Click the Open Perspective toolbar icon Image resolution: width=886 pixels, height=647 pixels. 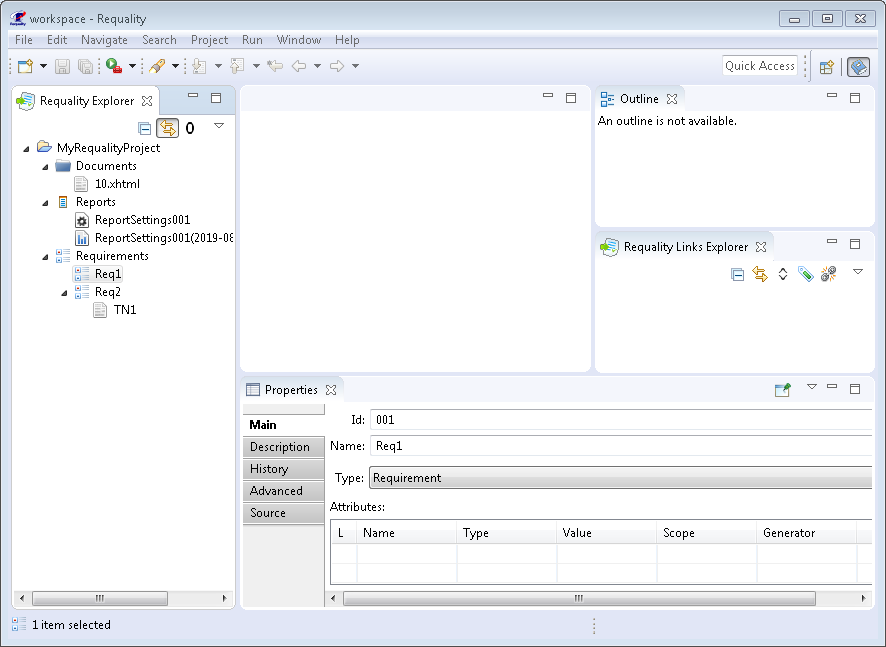point(827,67)
